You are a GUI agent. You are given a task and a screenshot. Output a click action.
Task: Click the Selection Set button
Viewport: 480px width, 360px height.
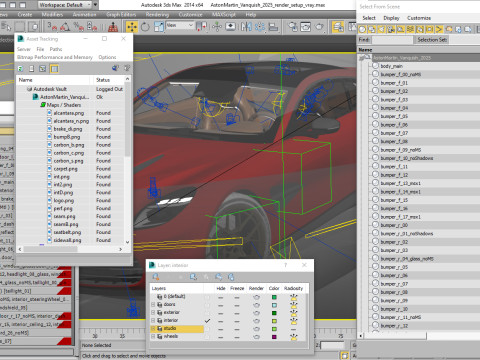(x=432, y=40)
